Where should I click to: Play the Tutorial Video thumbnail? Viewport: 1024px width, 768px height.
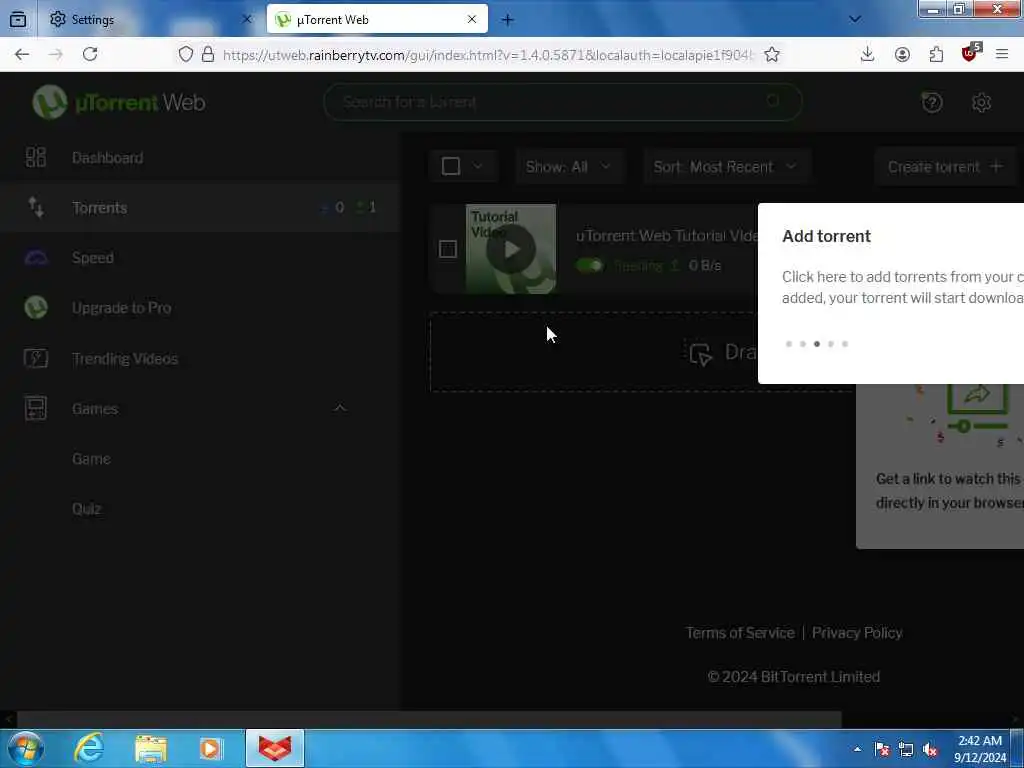click(x=511, y=249)
